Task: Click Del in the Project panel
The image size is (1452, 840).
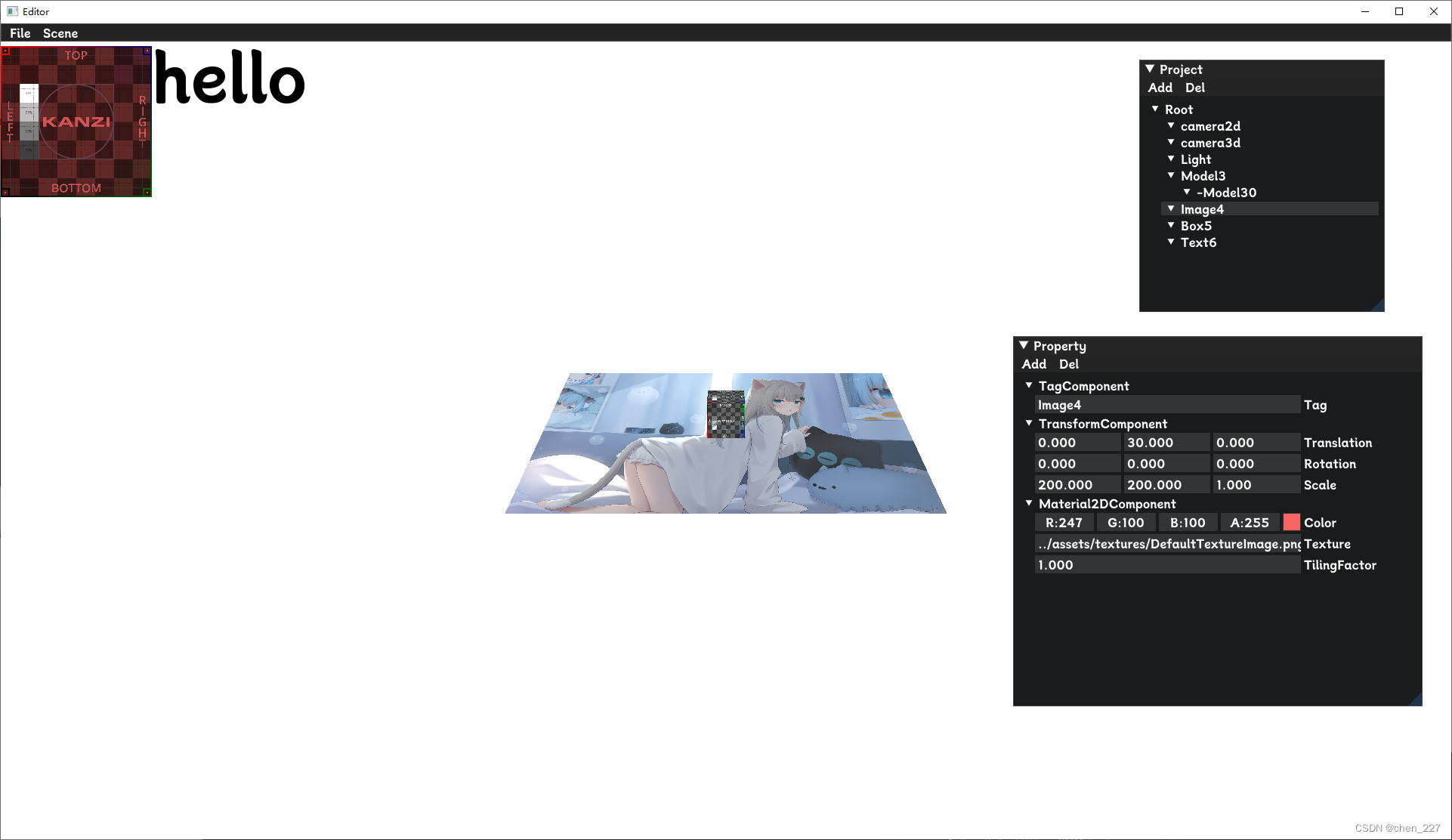Action: tap(1195, 88)
